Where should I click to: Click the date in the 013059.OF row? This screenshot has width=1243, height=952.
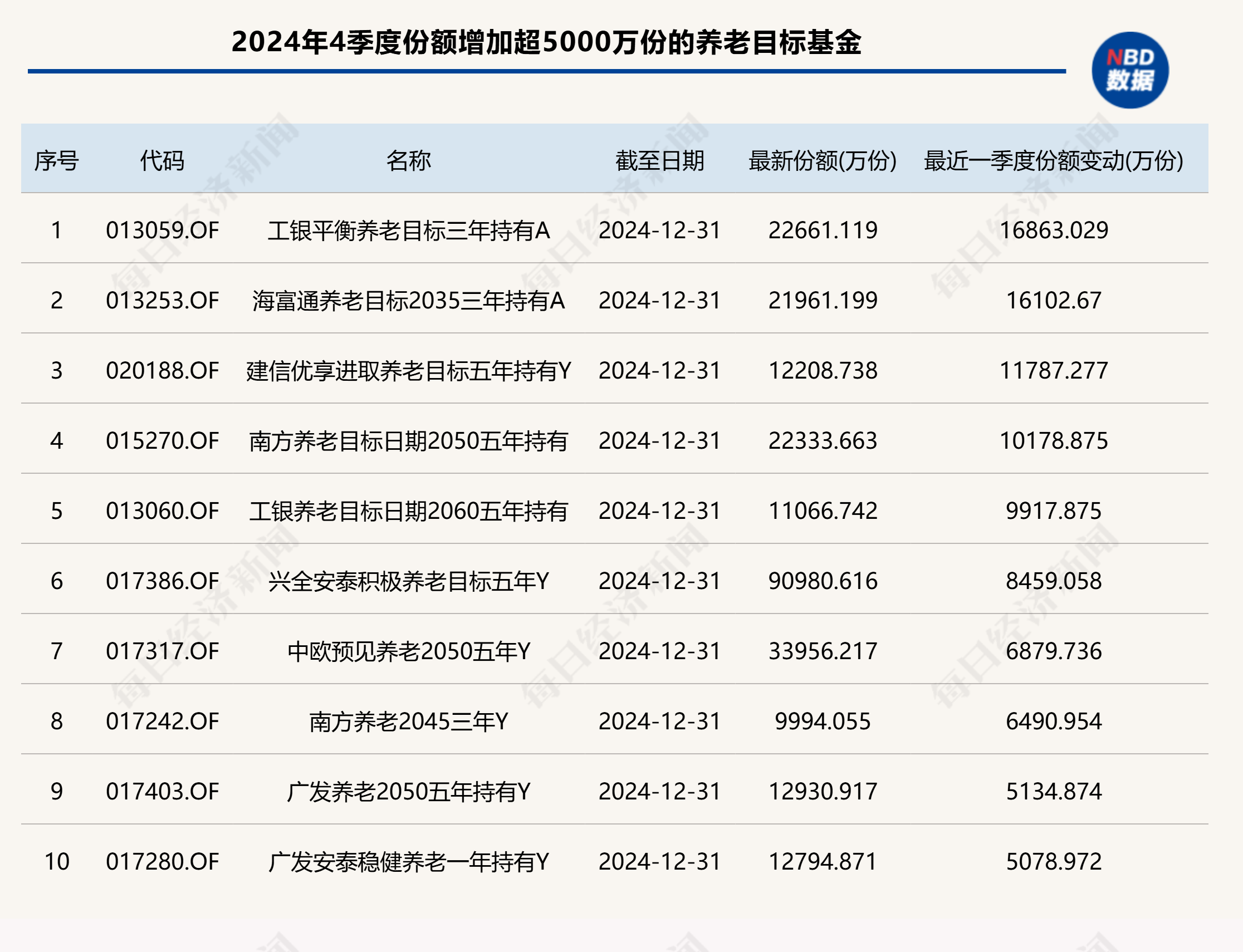coord(660,230)
